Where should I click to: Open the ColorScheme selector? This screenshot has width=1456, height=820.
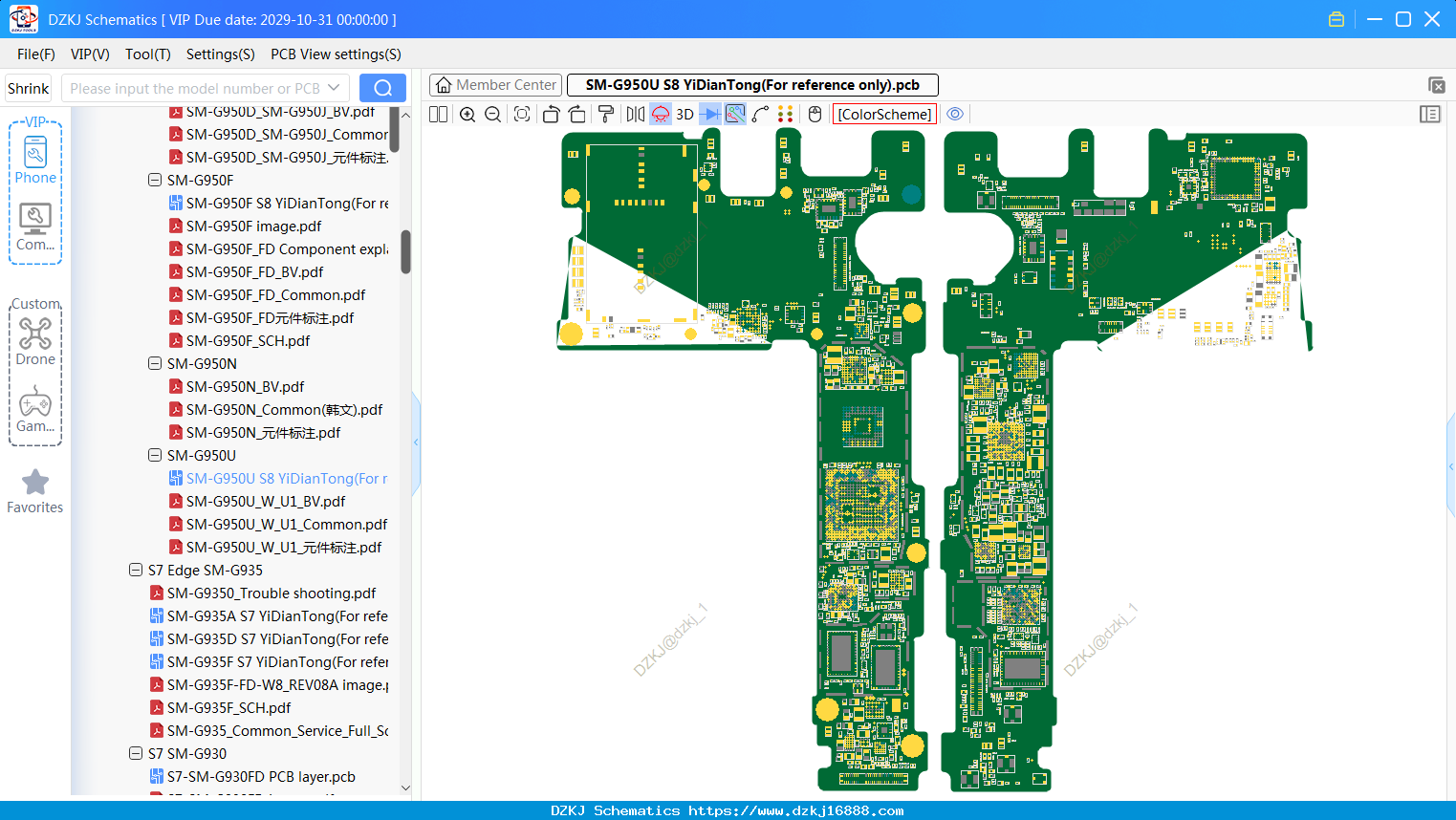point(884,114)
